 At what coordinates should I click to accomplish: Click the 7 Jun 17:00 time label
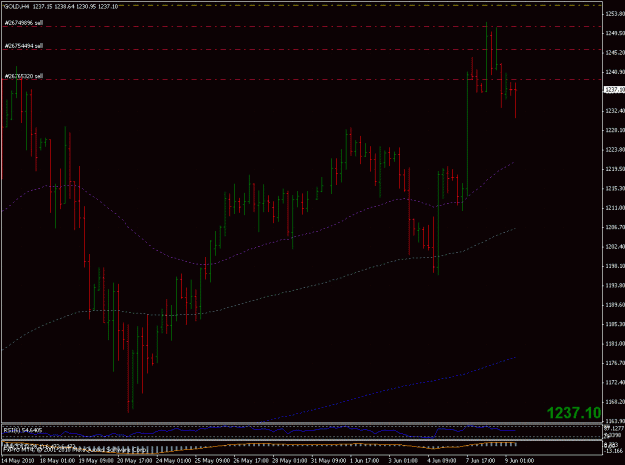pos(480,461)
